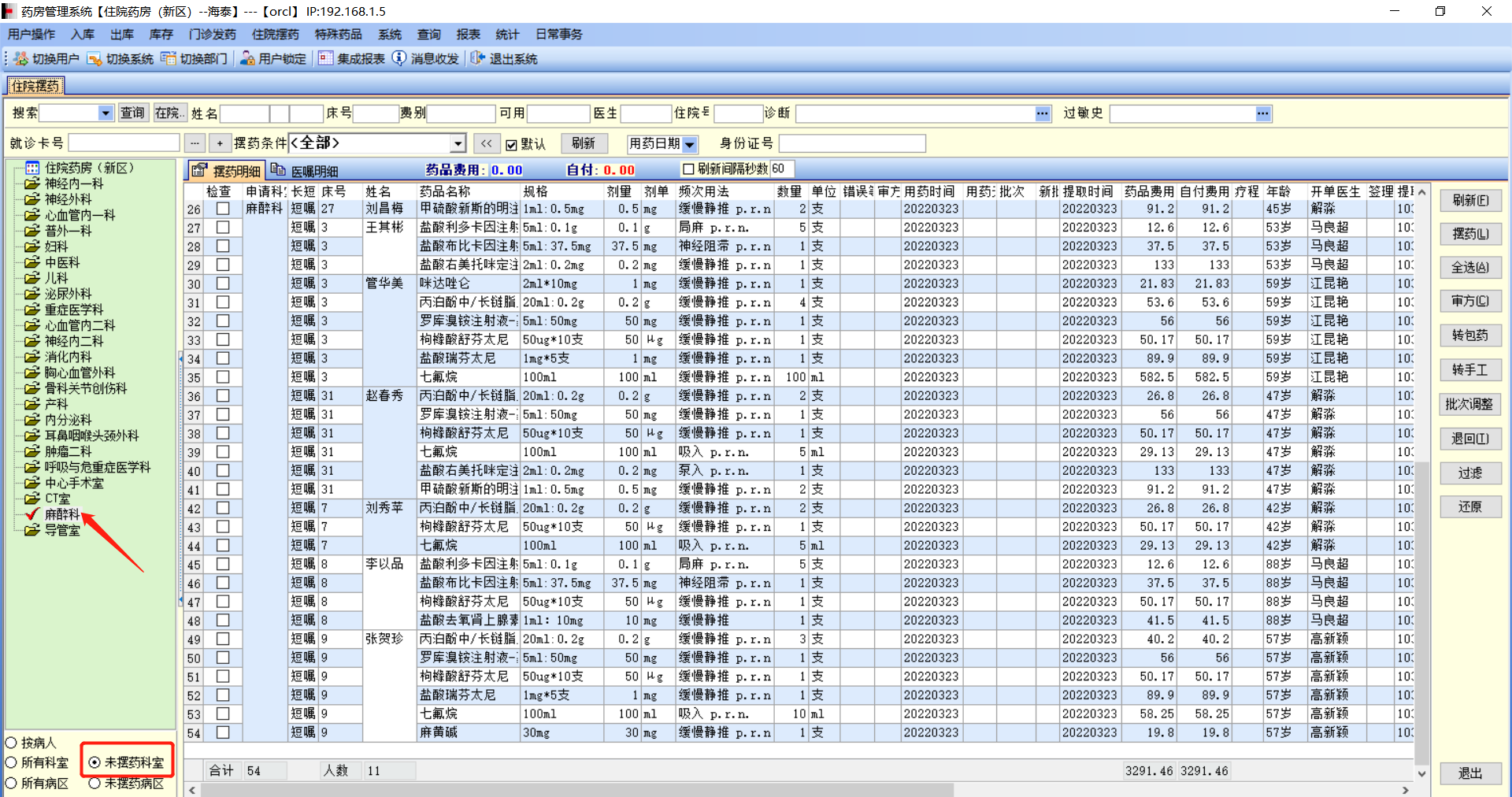Select the 按病人 radio button
This screenshot has width=1512, height=797.
[12, 743]
